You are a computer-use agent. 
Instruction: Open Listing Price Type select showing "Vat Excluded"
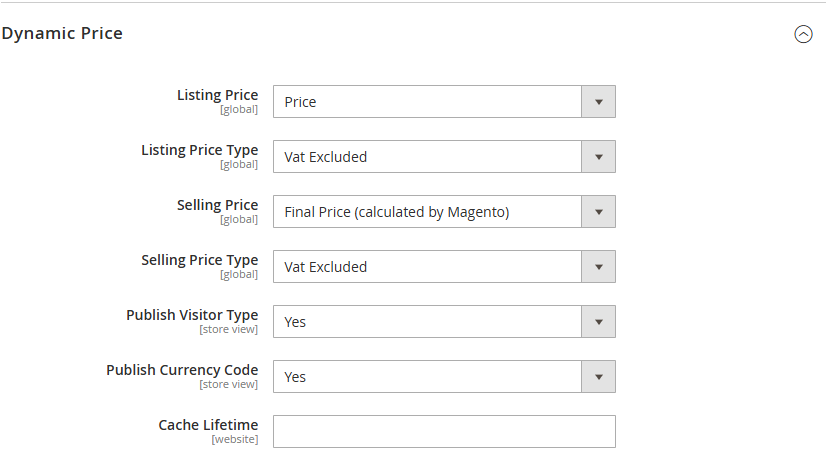pyautogui.click(x=427, y=157)
